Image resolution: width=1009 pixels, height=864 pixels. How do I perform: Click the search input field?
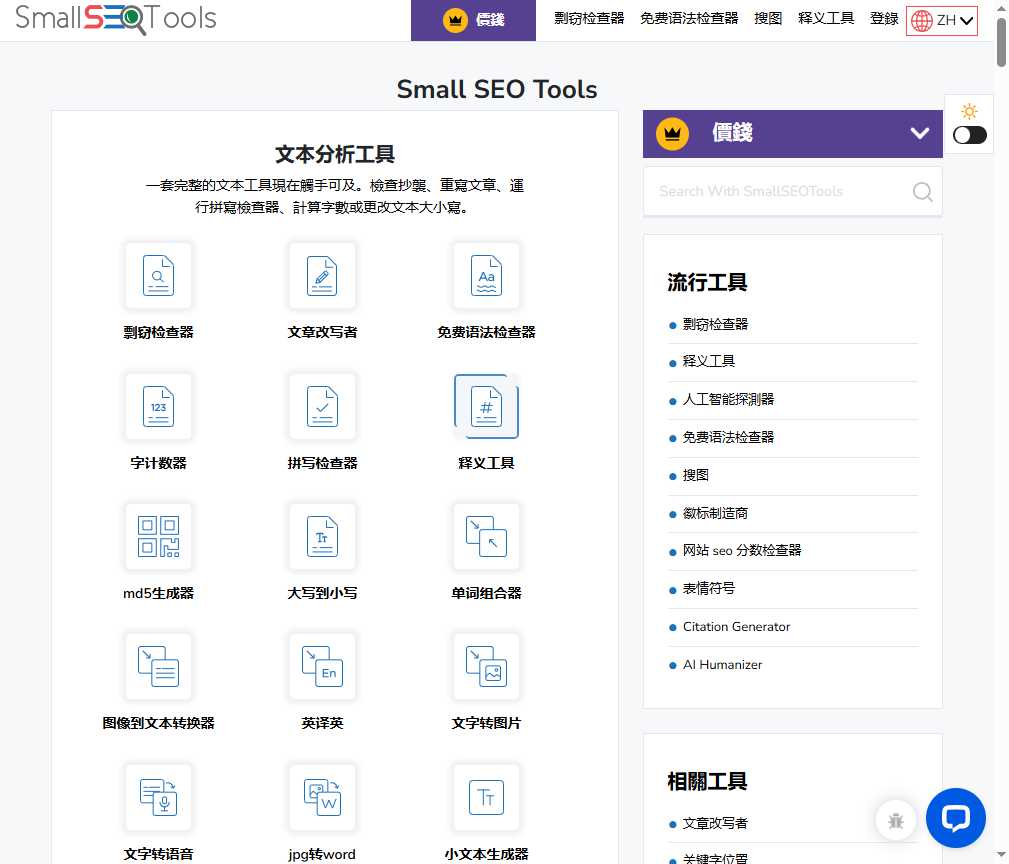(780, 191)
